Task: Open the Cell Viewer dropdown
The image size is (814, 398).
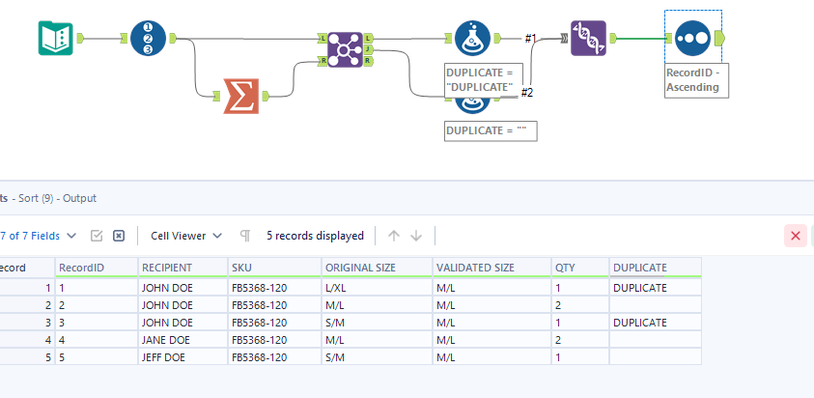Action: click(x=186, y=236)
